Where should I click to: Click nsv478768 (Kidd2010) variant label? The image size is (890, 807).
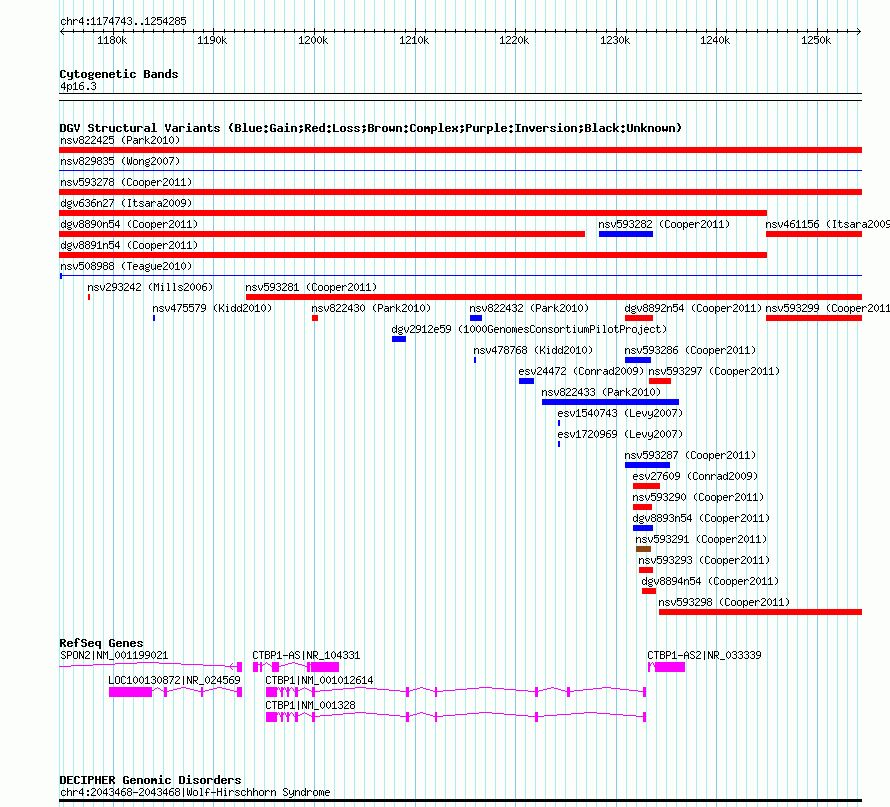tap(533, 350)
